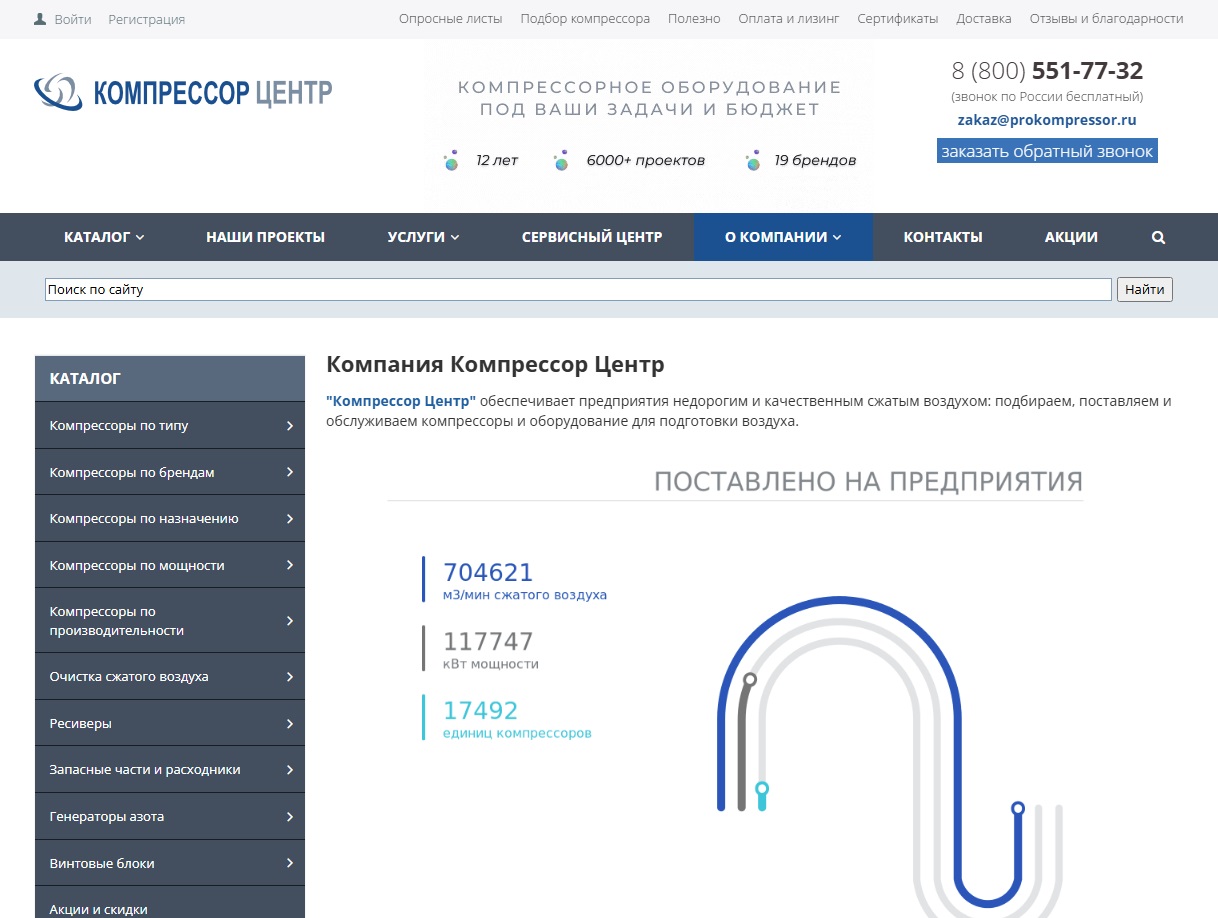Expand Запасные части и расходники arrow
This screenshot has width=1218, height=918.
(290, 770)
